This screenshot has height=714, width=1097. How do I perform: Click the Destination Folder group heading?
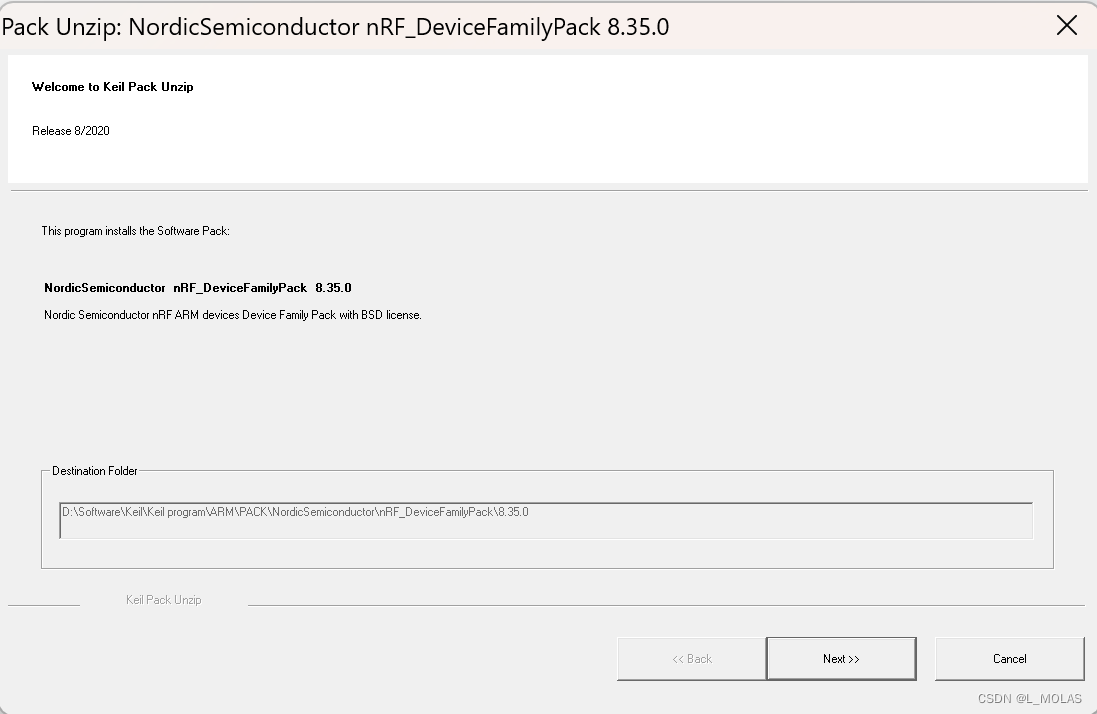pos(95,471)
